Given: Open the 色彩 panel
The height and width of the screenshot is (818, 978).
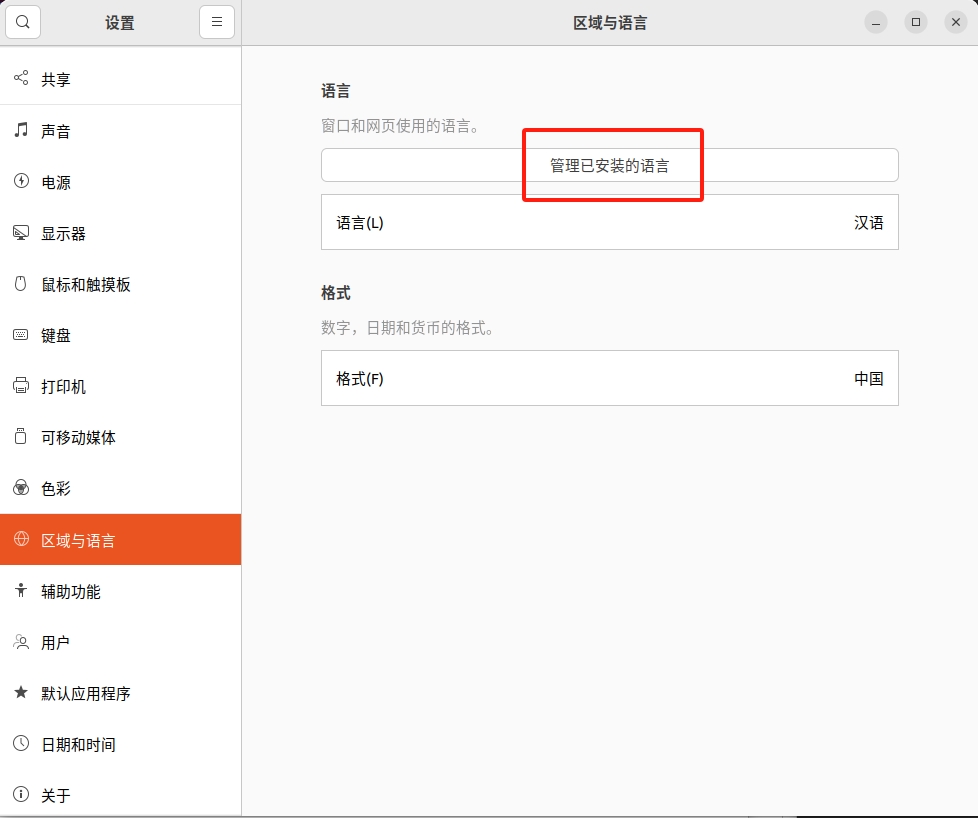Looking at the screenshot, I should pyautogui.click(x=120, y=489).
